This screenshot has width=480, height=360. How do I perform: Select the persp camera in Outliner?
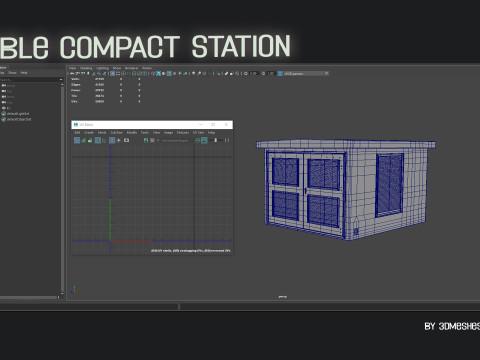coord(8,86)
